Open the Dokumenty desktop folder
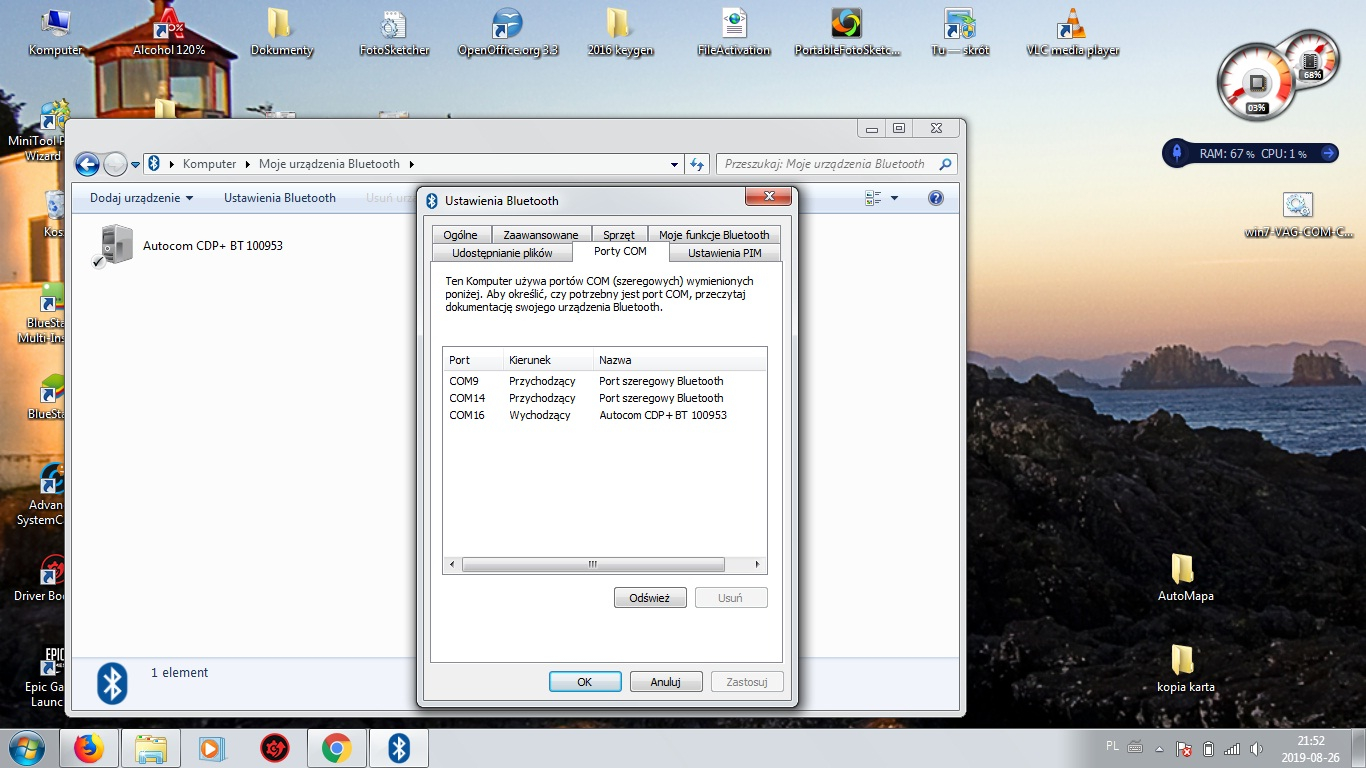Screen dimensions: 1366x768 tap(281, 32)
